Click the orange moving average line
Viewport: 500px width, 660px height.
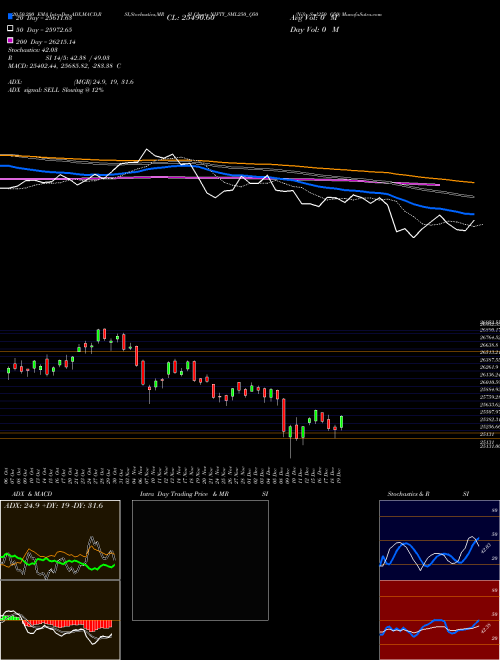tap(269, 165)
